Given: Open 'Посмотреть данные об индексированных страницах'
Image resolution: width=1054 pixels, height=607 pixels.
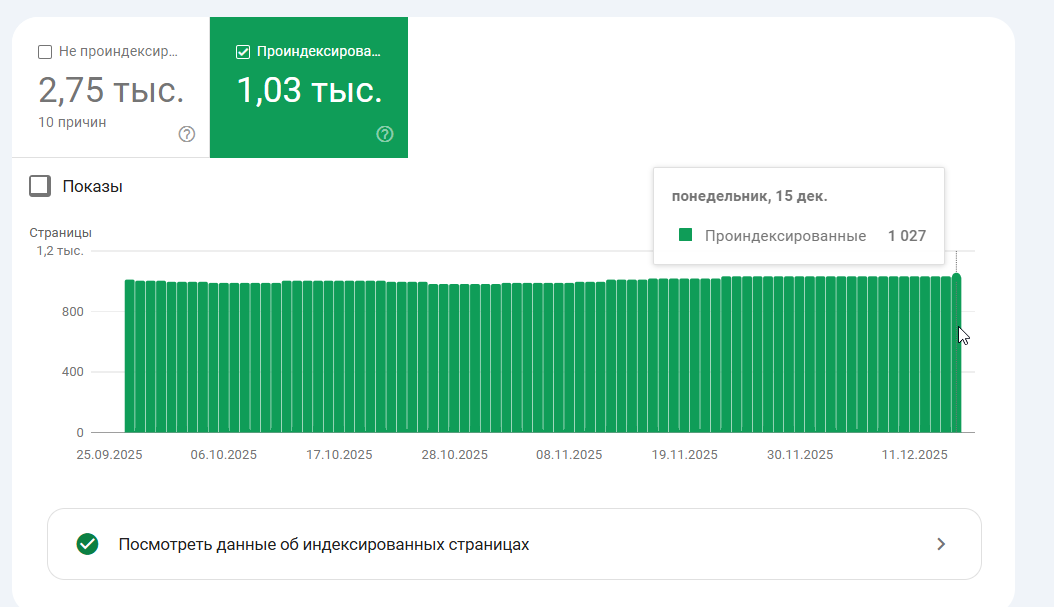Looking at the screenshot, I should (x=514, y=544).
